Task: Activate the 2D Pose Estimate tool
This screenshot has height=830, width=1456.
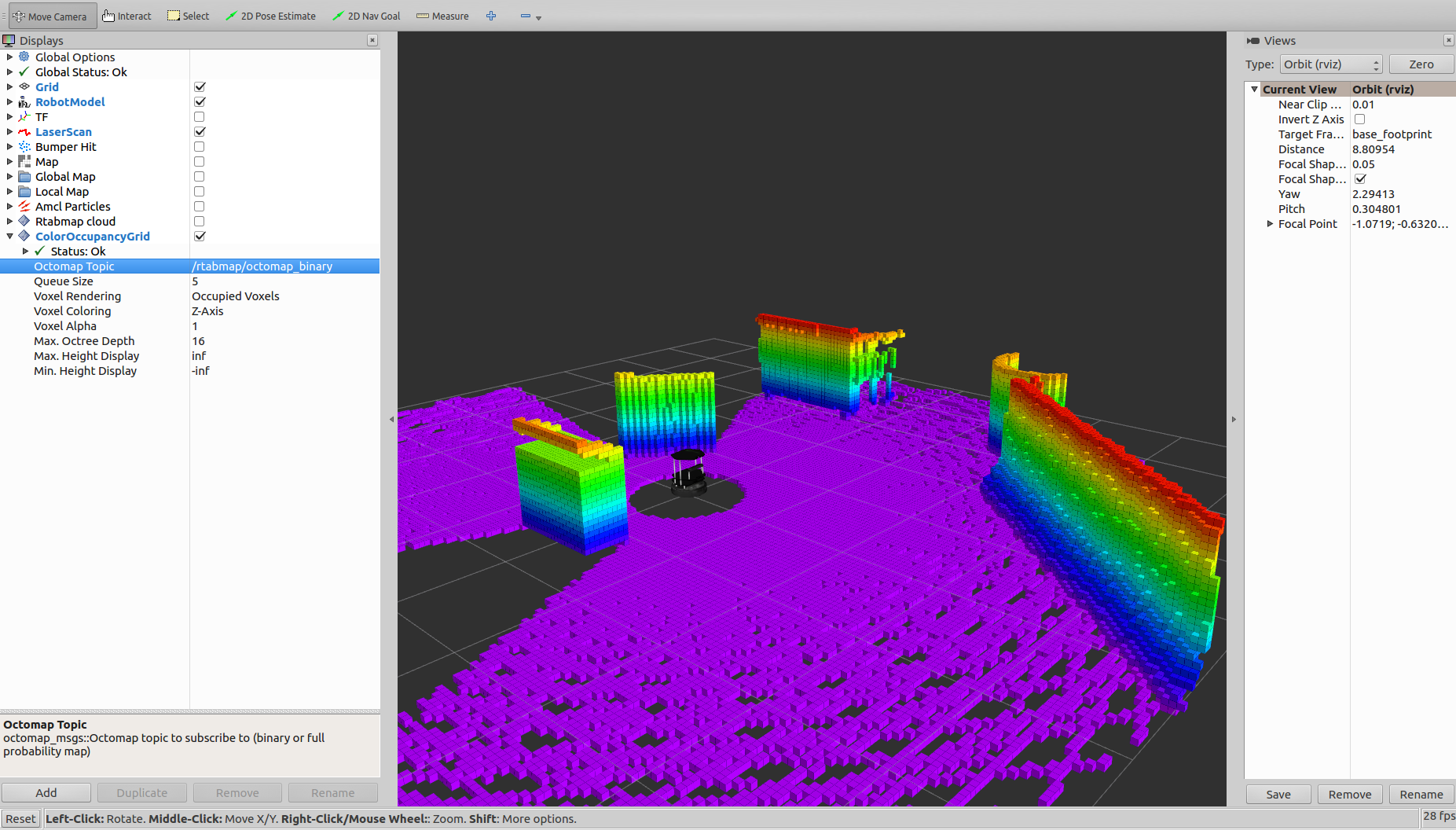Action: click(x=270, y=15)
